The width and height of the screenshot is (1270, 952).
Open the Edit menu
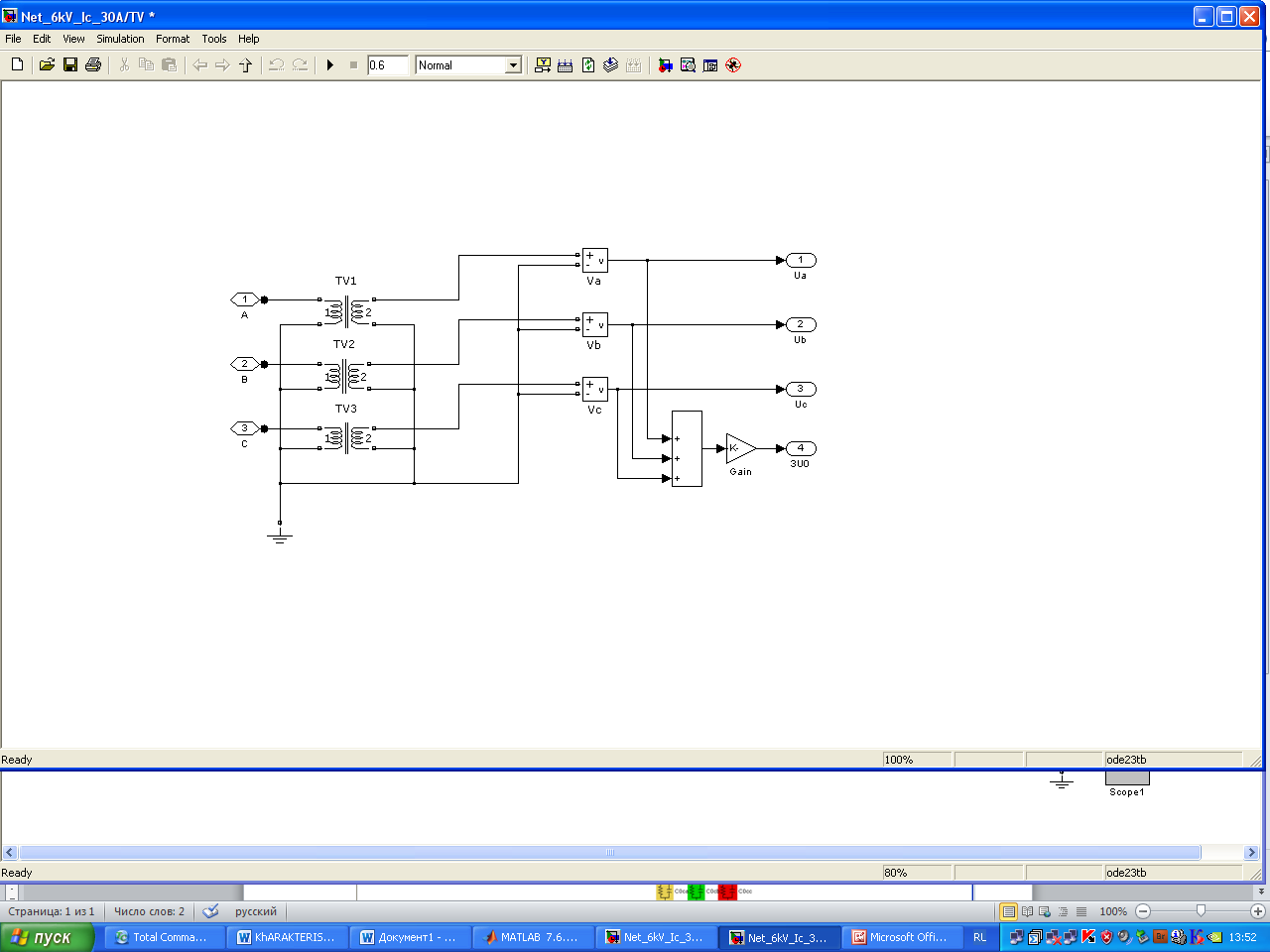point(42,39)
